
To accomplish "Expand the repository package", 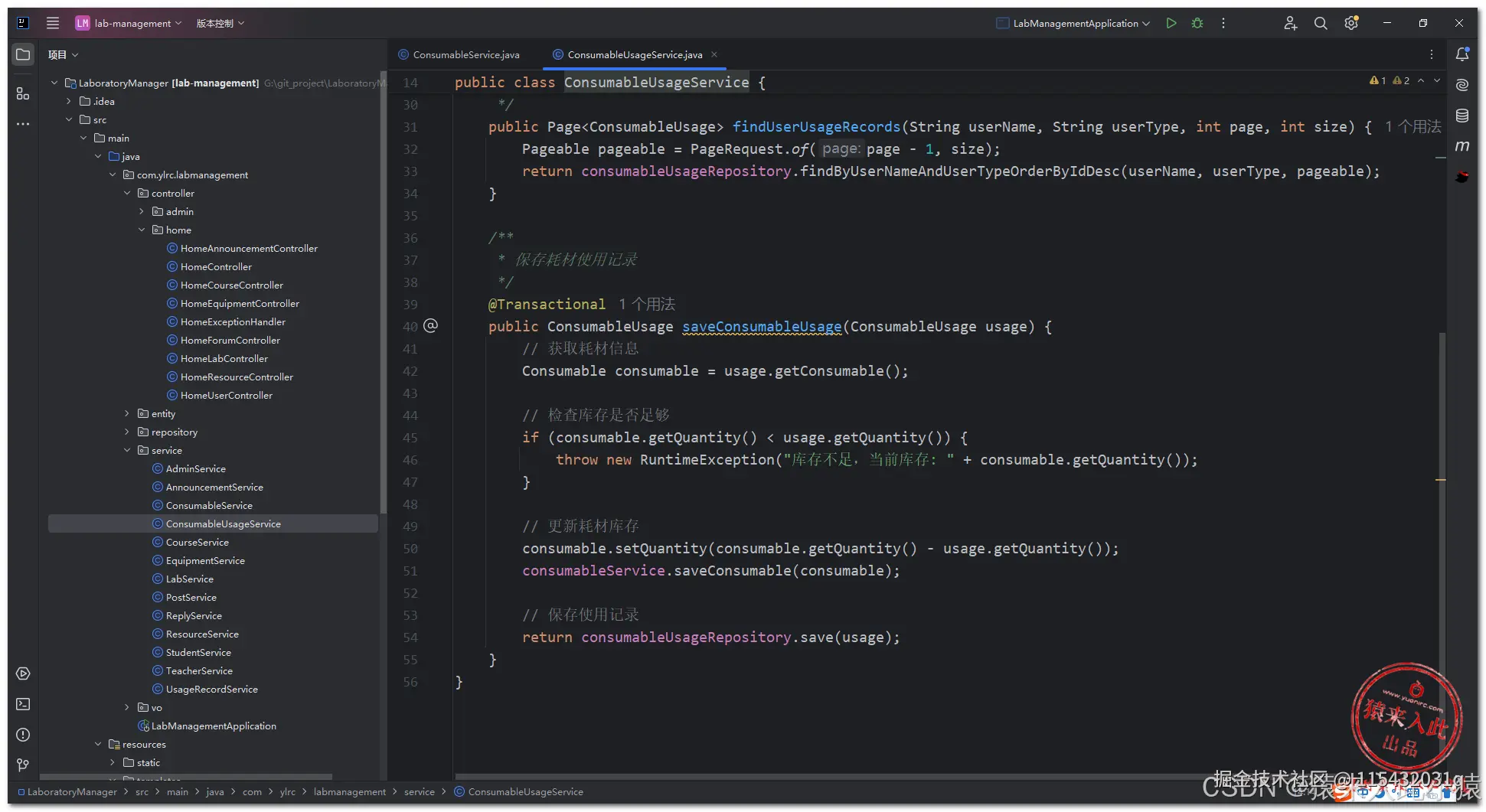I will 127,432.
